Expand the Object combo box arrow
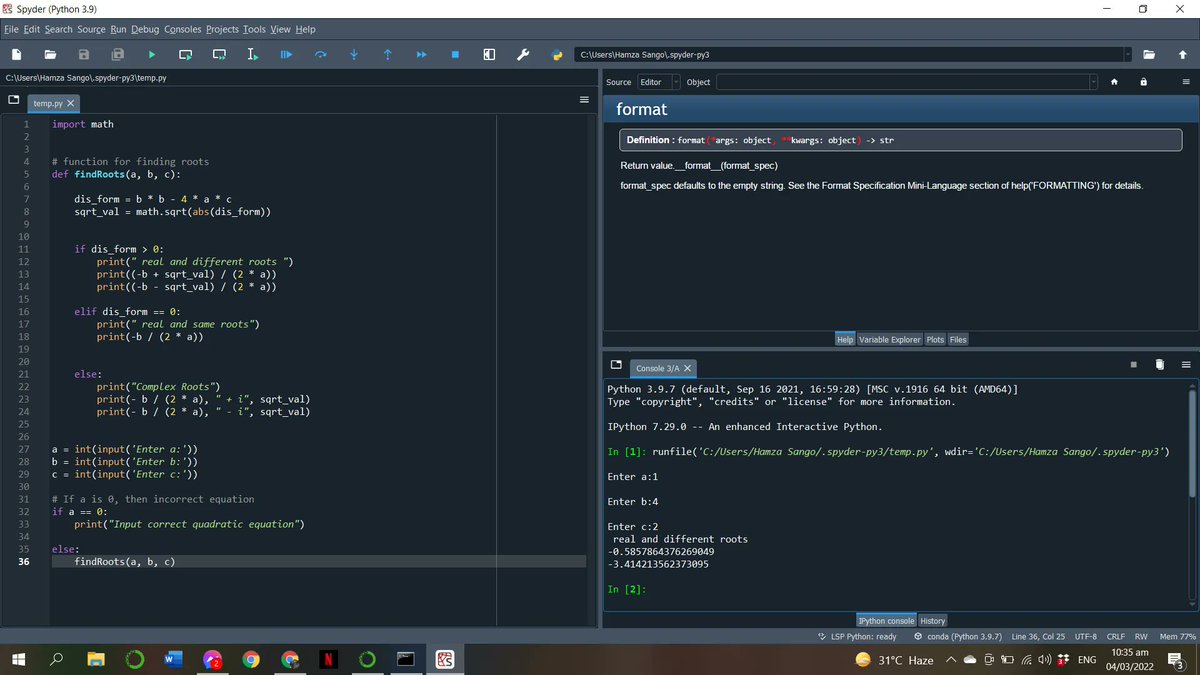 [1093, 82]
